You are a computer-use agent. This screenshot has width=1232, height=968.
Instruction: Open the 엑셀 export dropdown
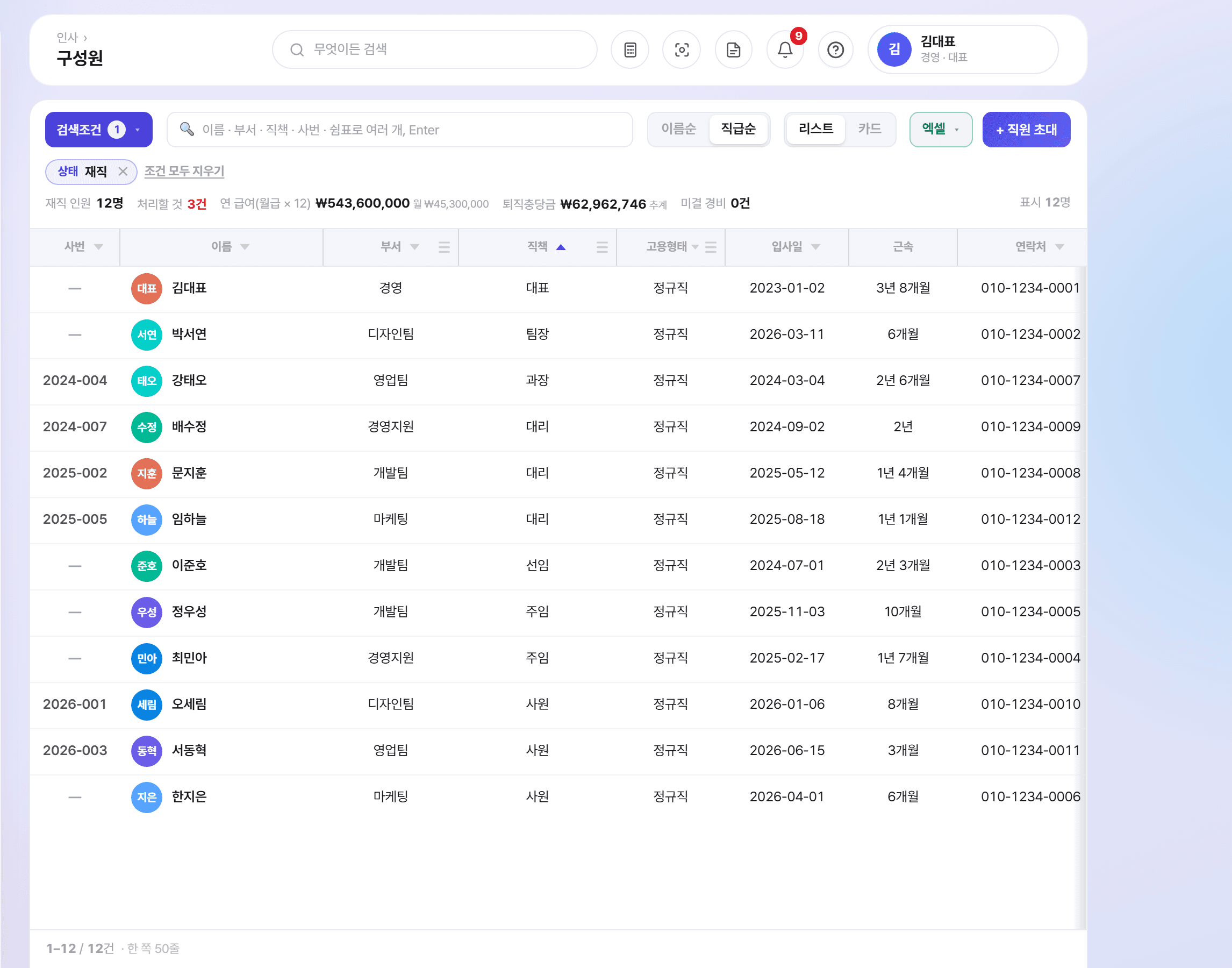[940, 129]
